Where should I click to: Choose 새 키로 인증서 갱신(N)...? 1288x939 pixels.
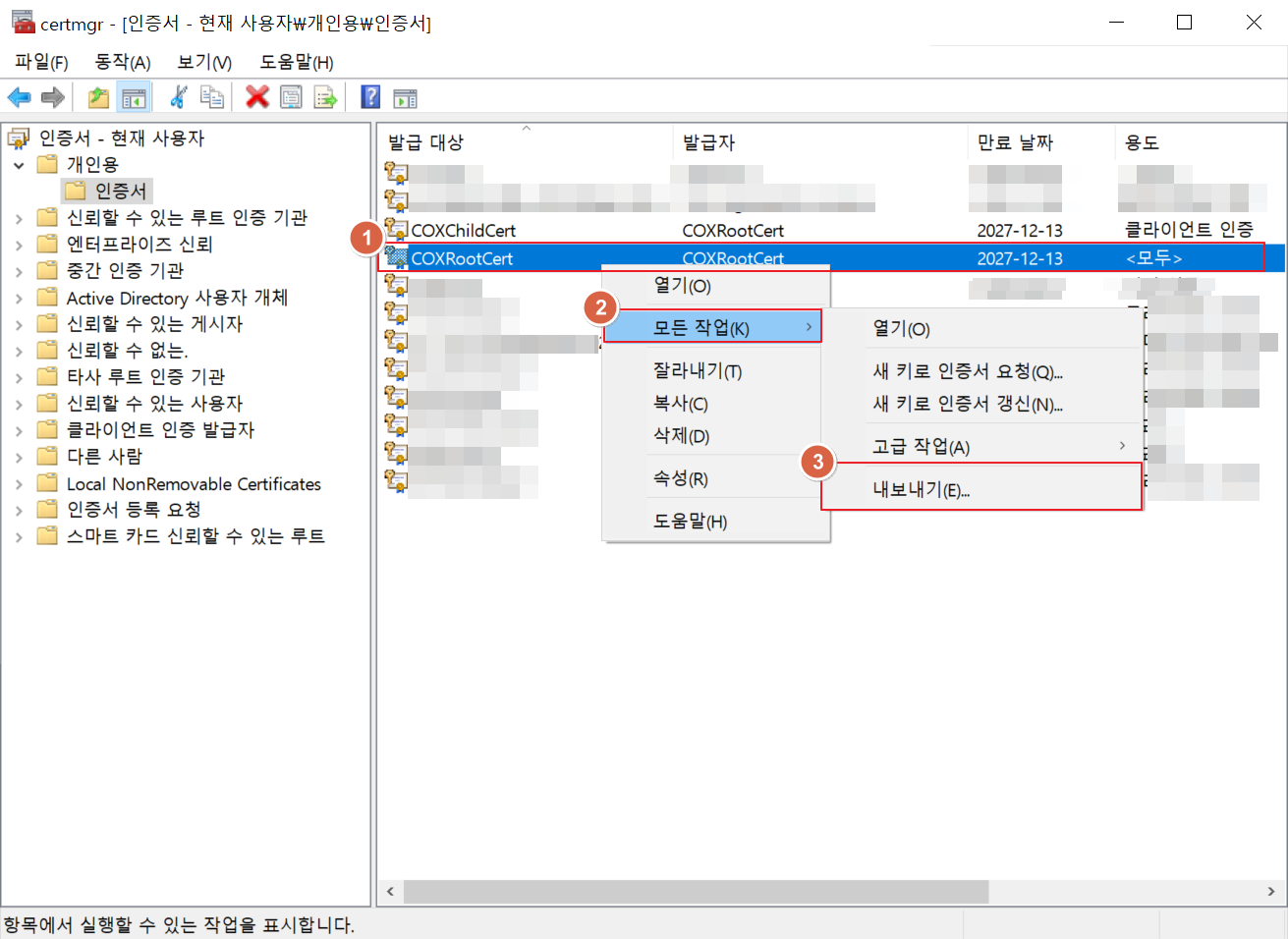981,404
